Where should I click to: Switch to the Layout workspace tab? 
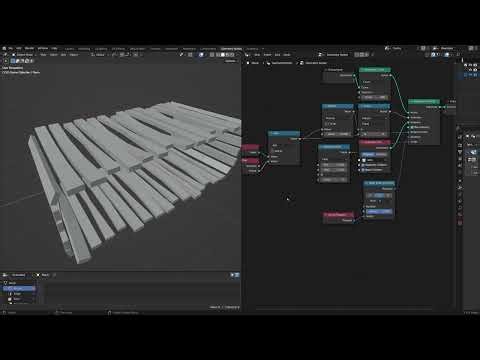click(69, 49)
